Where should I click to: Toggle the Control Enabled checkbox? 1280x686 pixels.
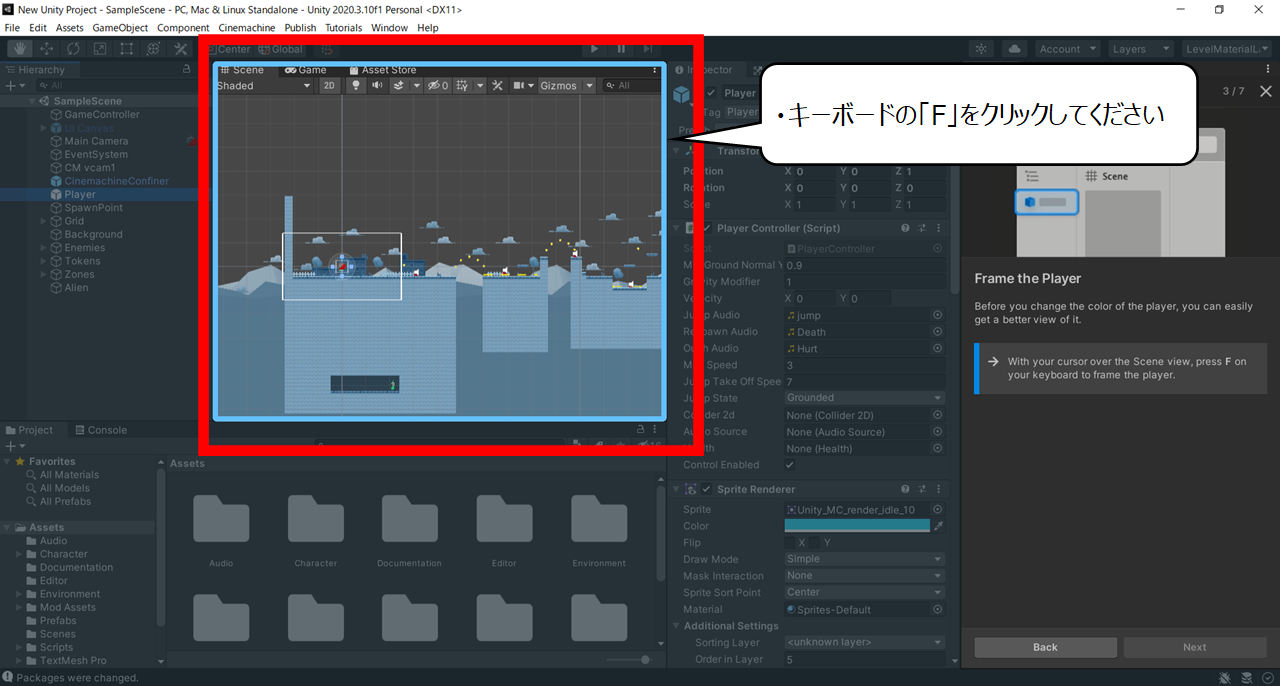pos(790,465)
